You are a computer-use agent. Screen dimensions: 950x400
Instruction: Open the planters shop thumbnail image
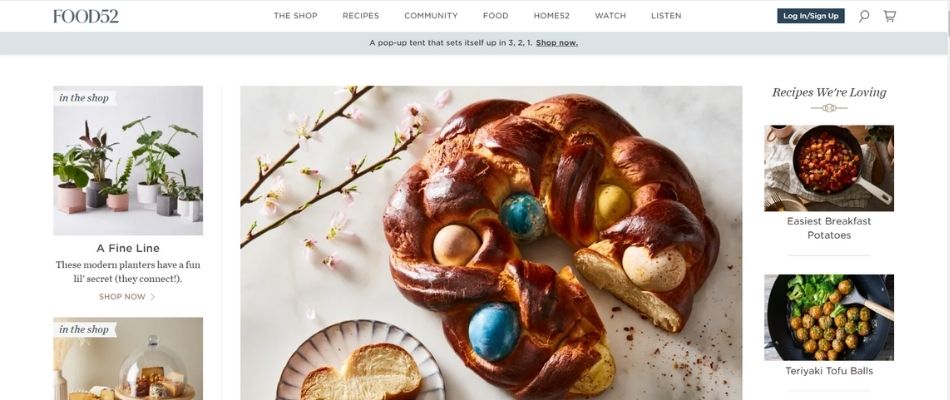pos(128,161)
